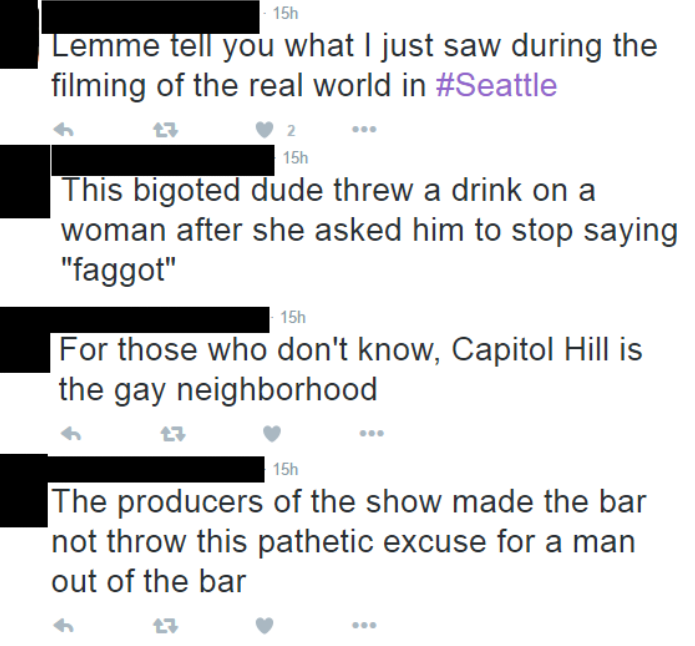Reply to the Capitol Hill tweet
This screenshot has width=695, height=646.
[x=71, y=433]
